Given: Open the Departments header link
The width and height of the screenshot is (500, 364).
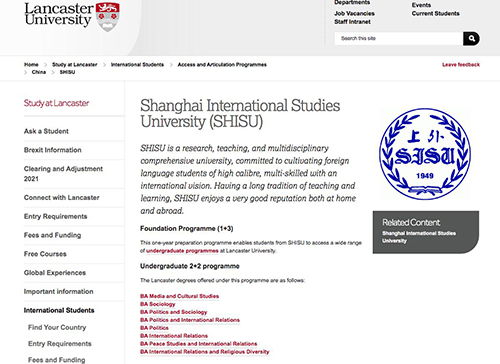Looking at the screenshot, I should tap(351, 2).
